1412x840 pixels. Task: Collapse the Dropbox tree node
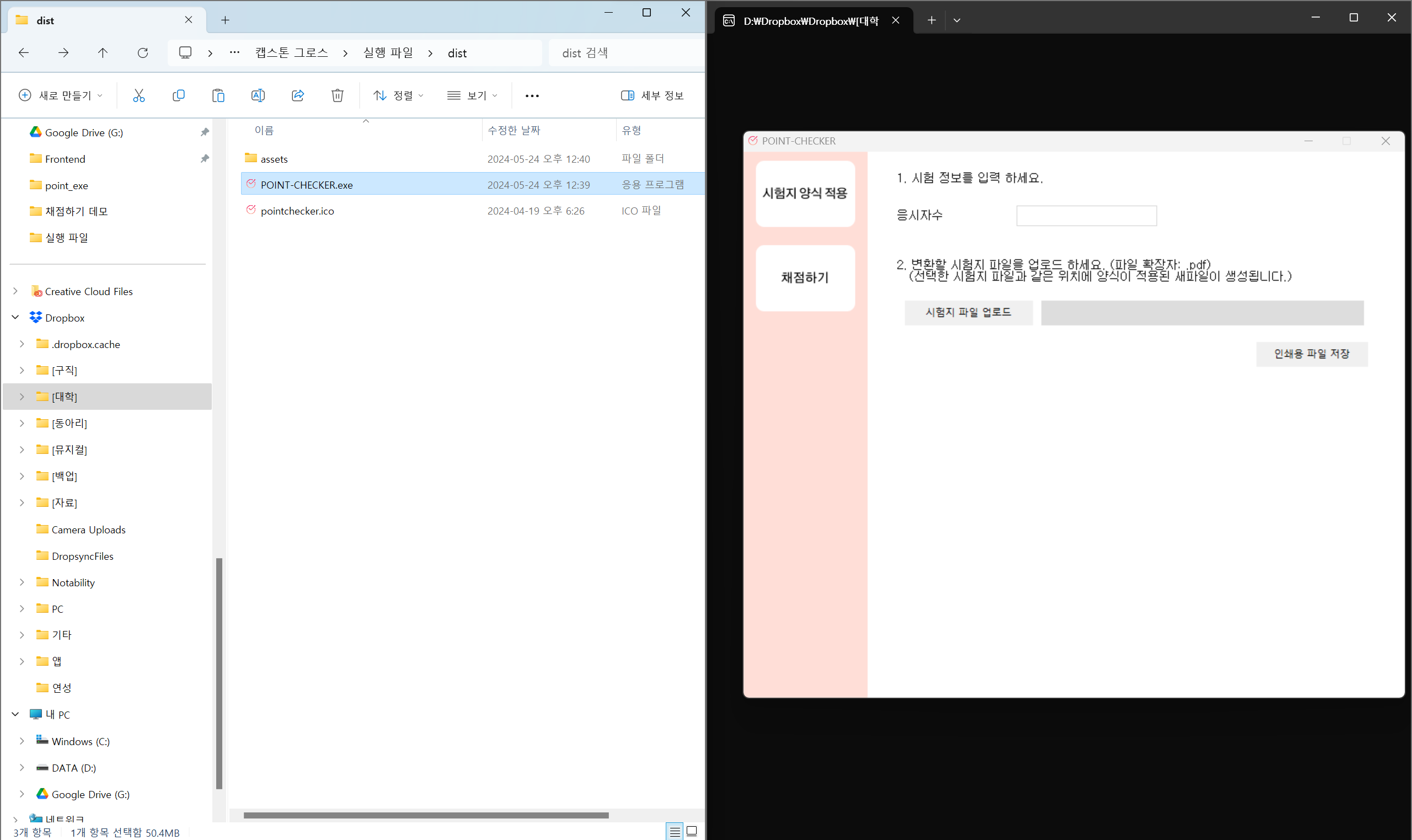pos(15,318)
